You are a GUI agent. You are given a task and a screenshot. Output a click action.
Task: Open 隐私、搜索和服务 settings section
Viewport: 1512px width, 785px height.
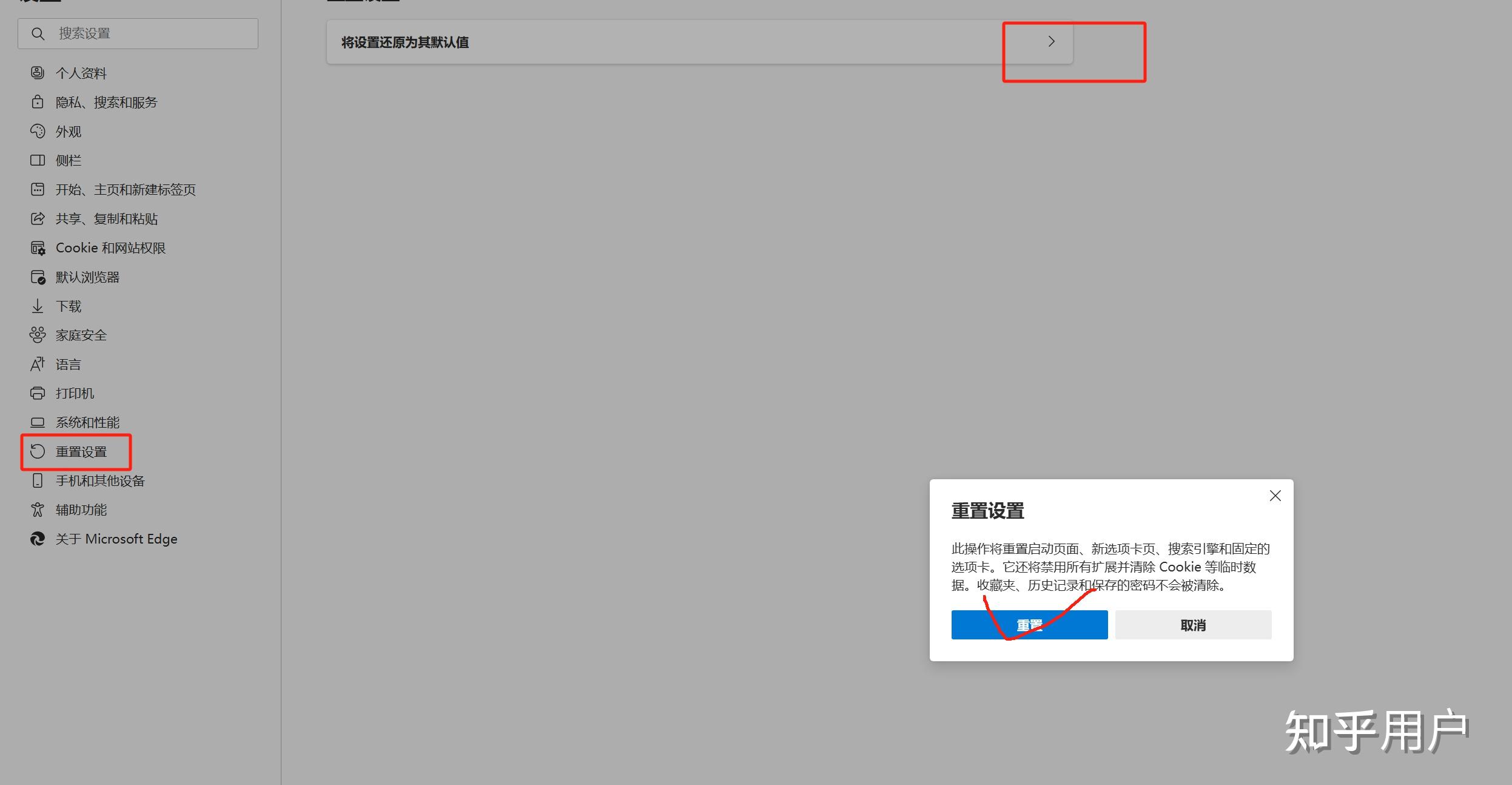point(106,102)
